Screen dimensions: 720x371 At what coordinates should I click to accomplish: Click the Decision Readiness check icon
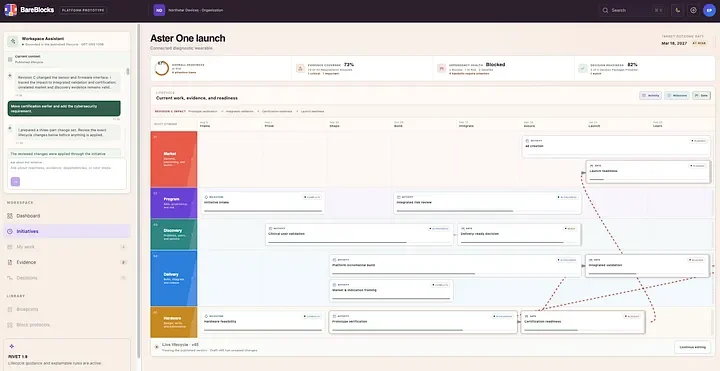[583, 68]
